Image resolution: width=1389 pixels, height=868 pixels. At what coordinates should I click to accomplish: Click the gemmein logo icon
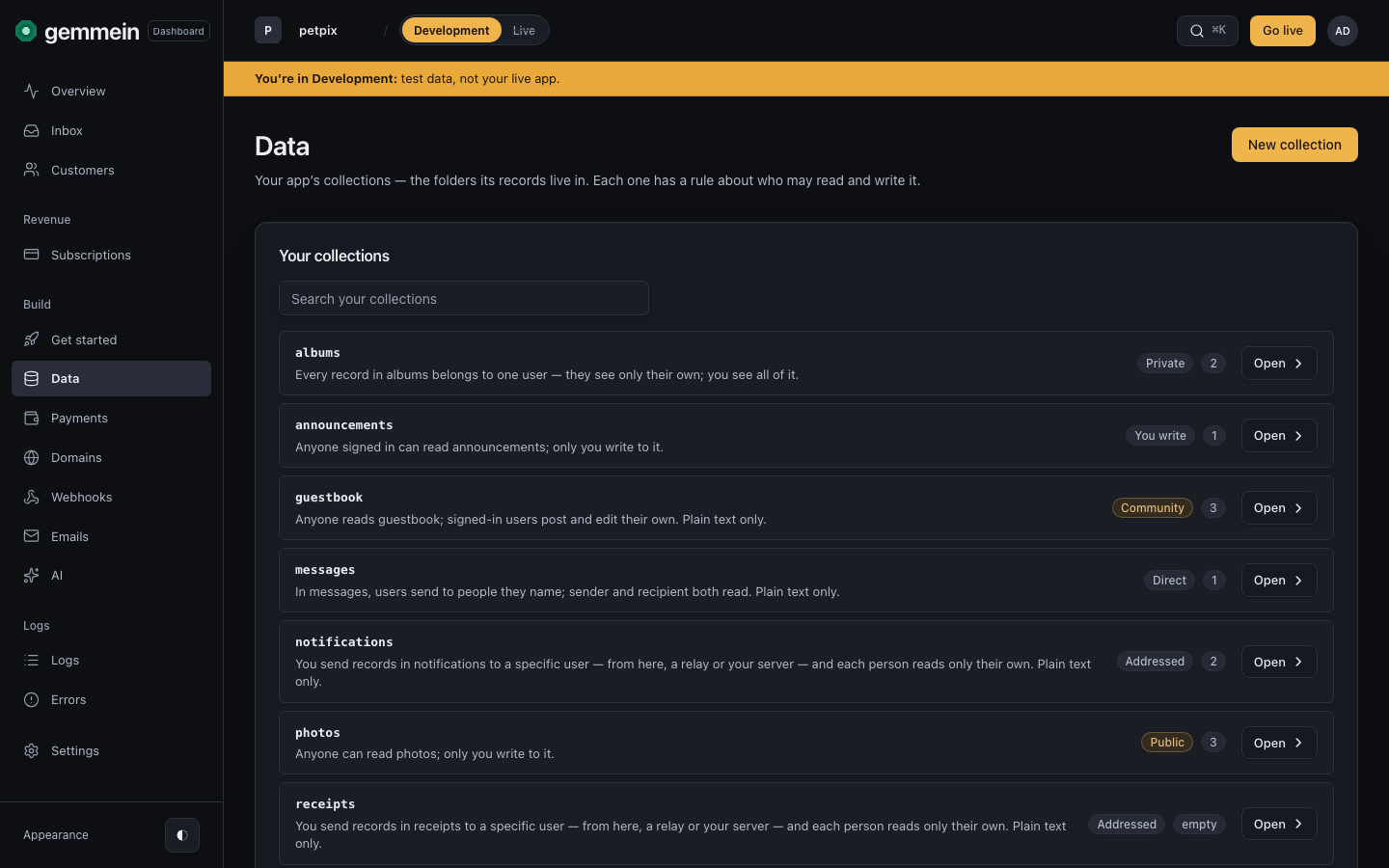[x=26, y=31]
